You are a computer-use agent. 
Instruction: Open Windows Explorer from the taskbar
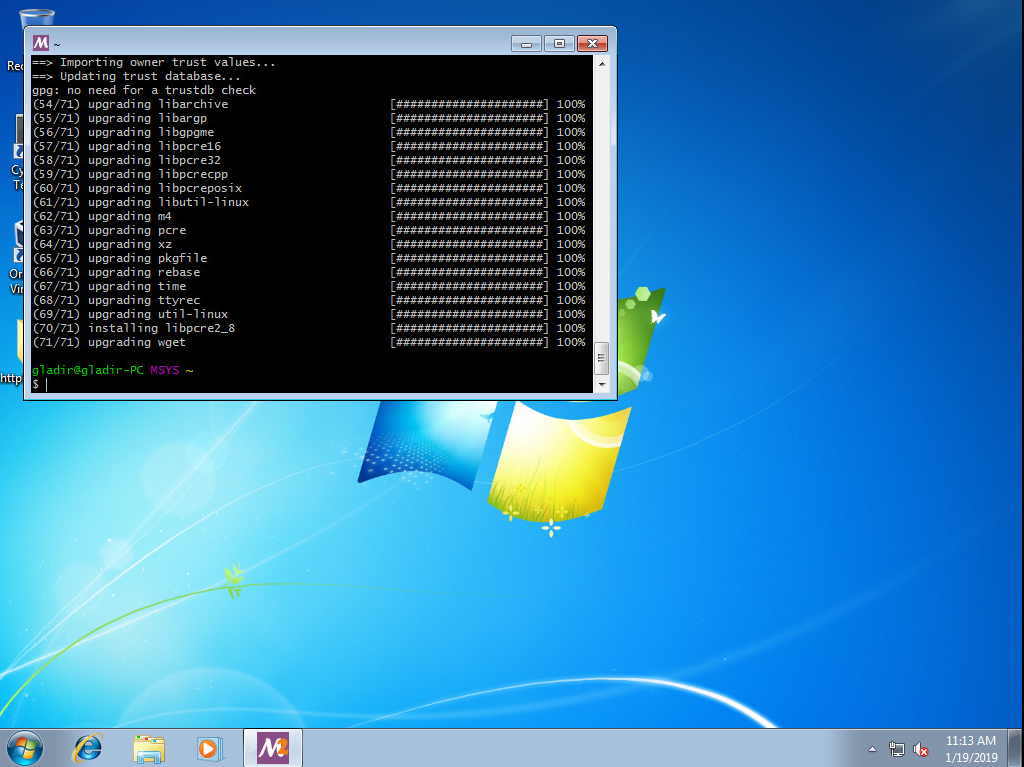coord(149,747)
